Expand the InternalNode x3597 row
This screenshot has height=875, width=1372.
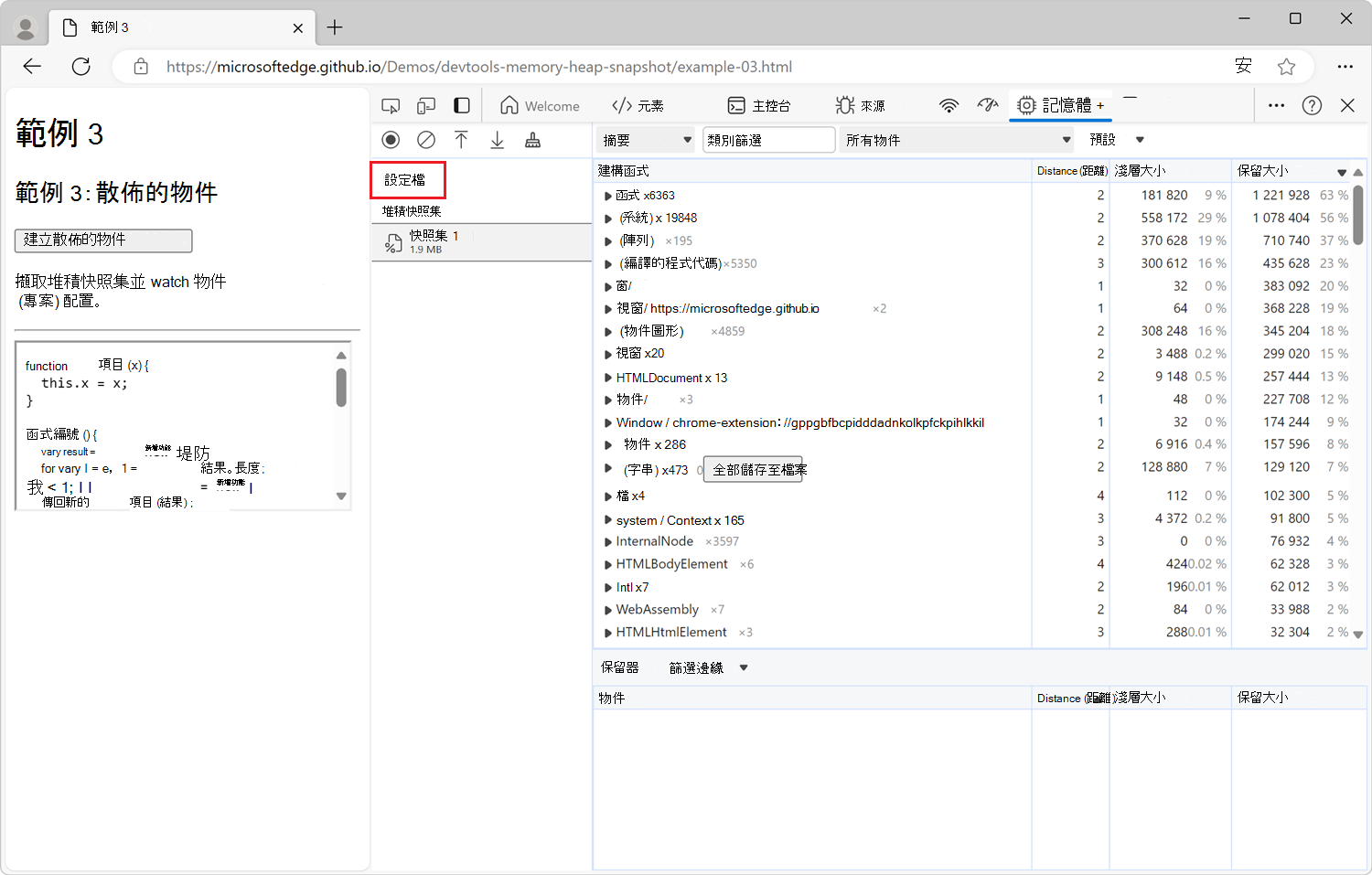[x=608, y=542]
